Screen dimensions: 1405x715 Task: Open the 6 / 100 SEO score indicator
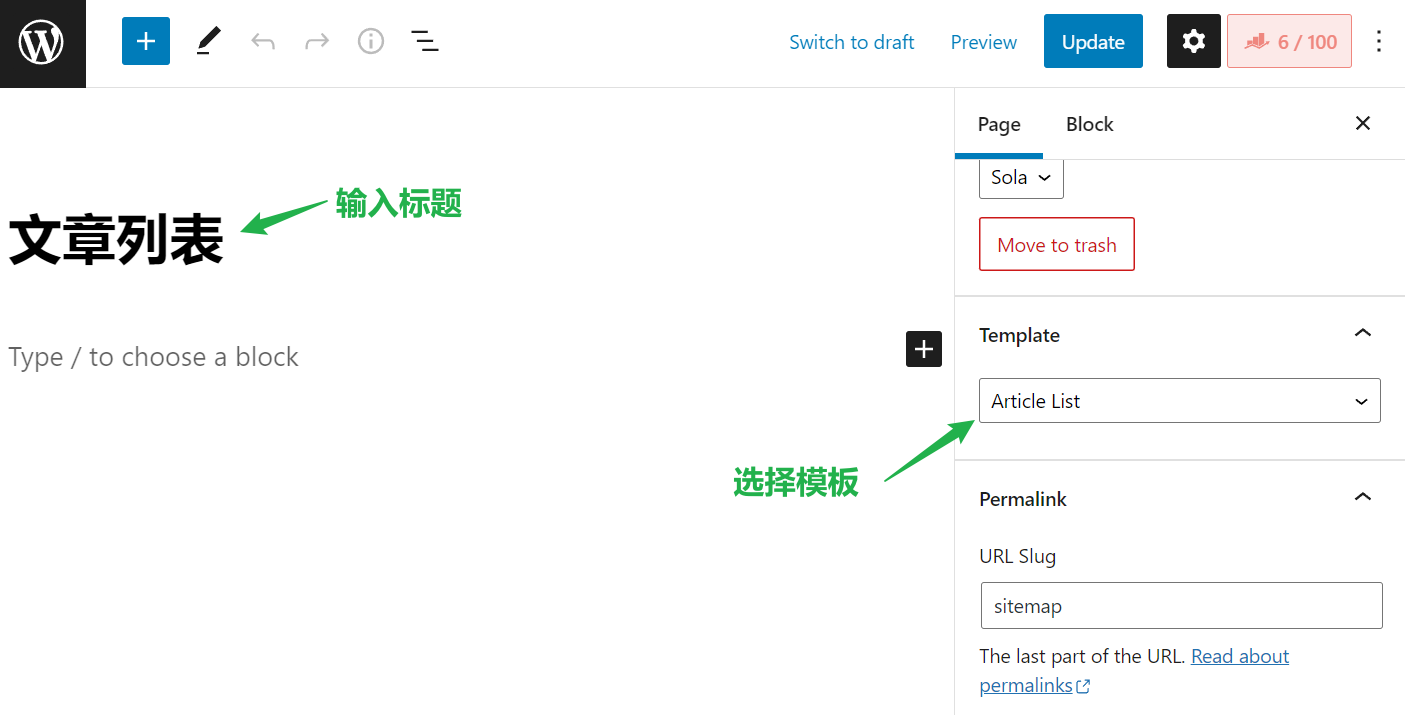(x=1289, y=41)
